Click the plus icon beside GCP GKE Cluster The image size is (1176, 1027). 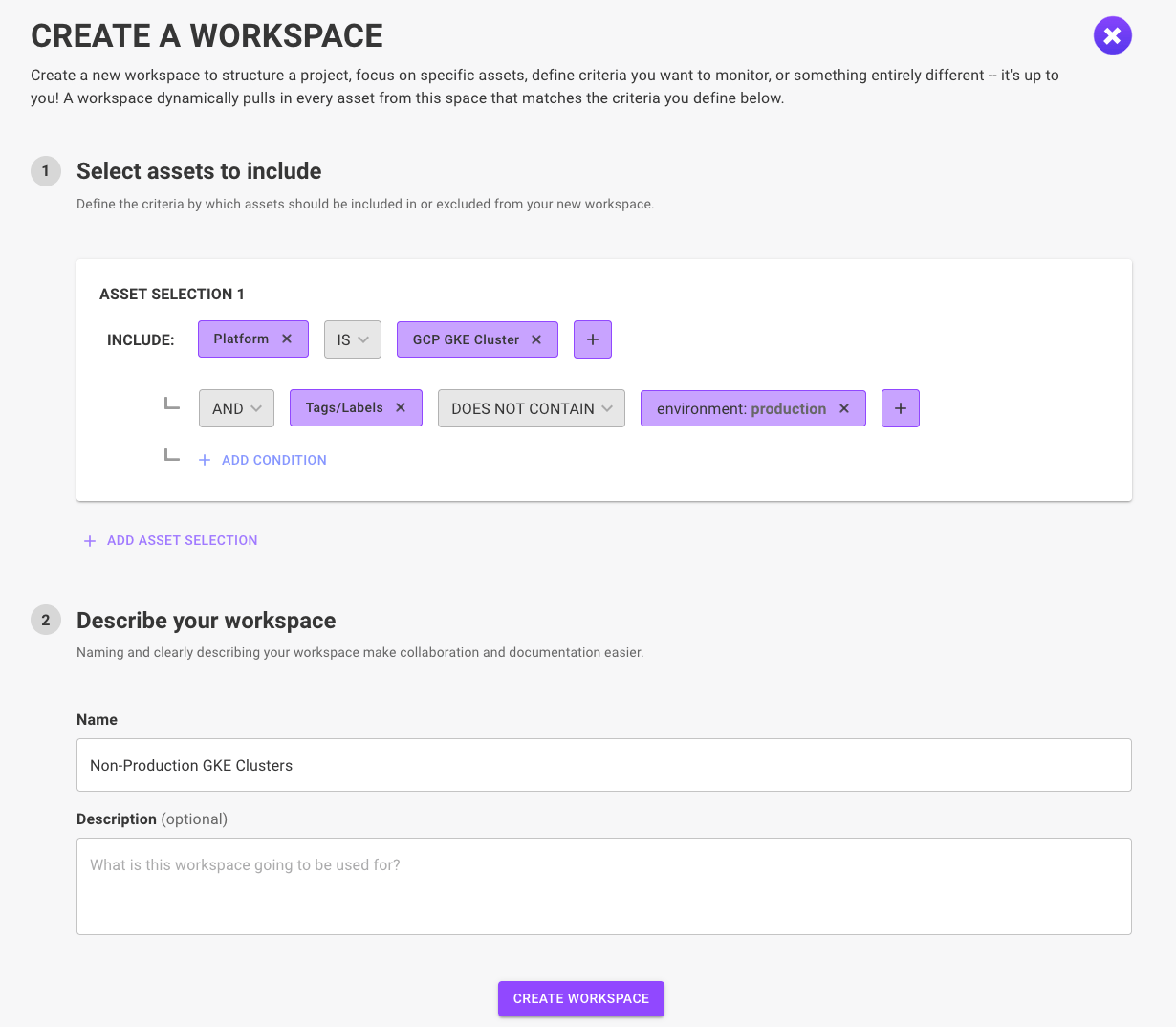tap(592, 339)
